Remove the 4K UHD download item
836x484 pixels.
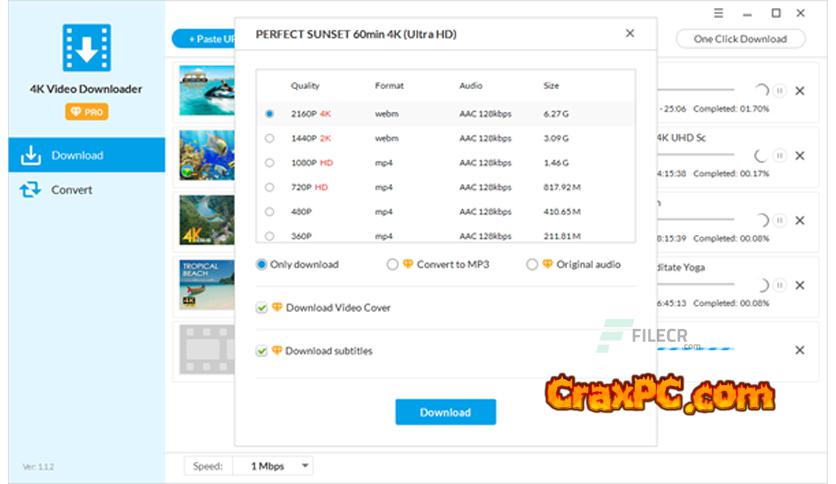pos(799,155)
